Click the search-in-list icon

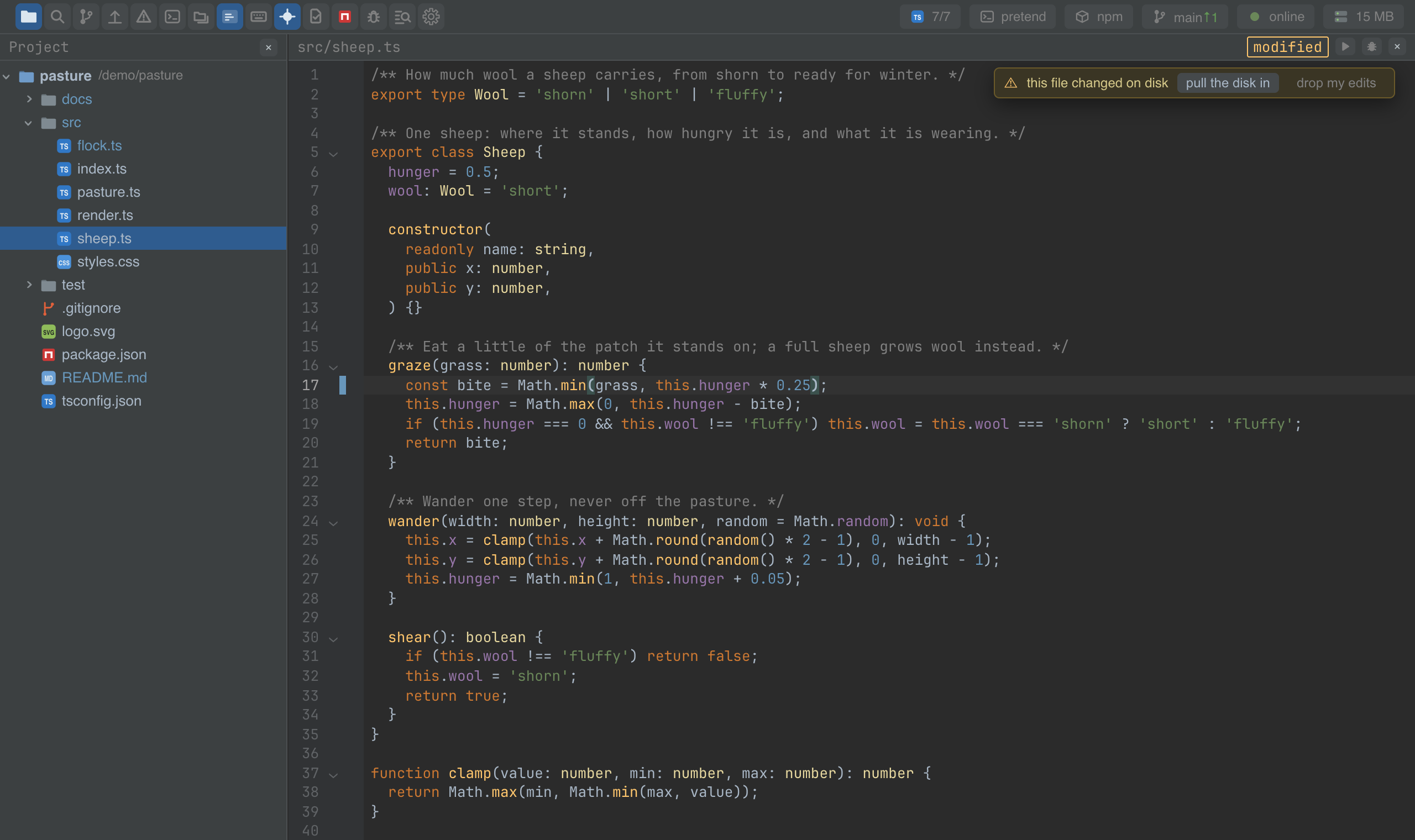[402, 17]
